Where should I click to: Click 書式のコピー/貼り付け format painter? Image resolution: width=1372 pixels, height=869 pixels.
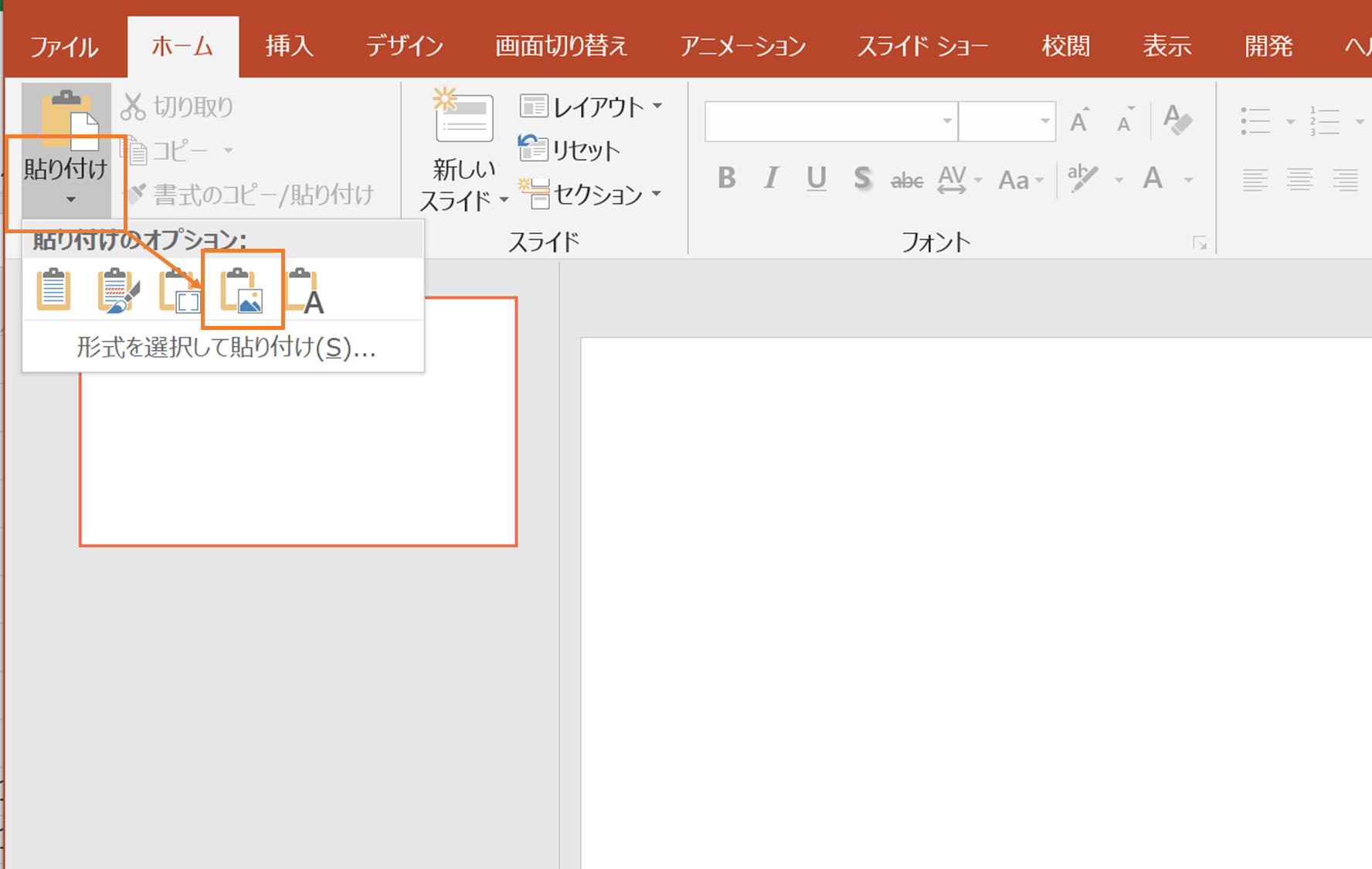pos(250,195)
